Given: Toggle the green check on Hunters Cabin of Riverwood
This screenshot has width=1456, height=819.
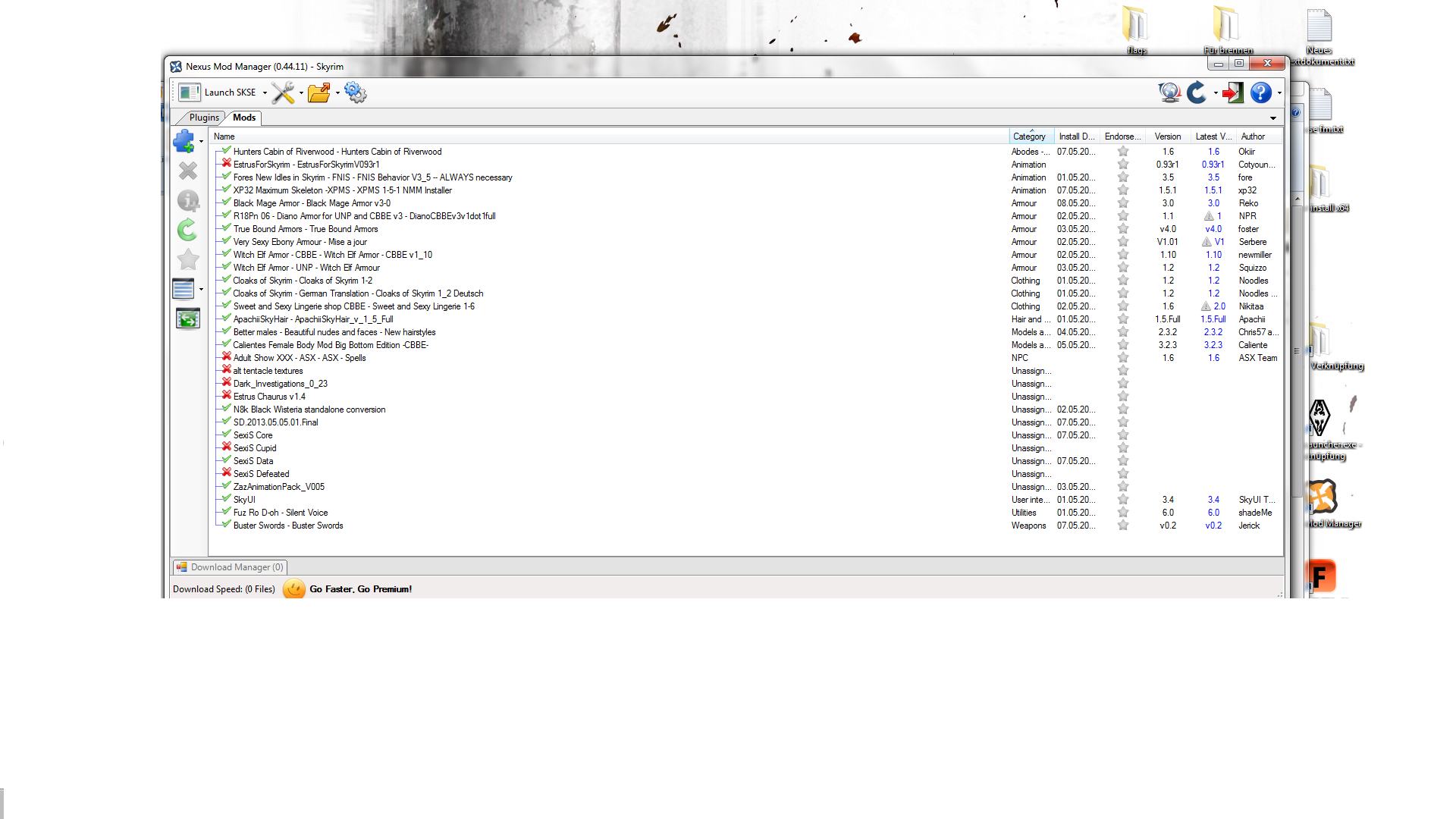Looking at the screenshot, I should [x=227, y=151].
